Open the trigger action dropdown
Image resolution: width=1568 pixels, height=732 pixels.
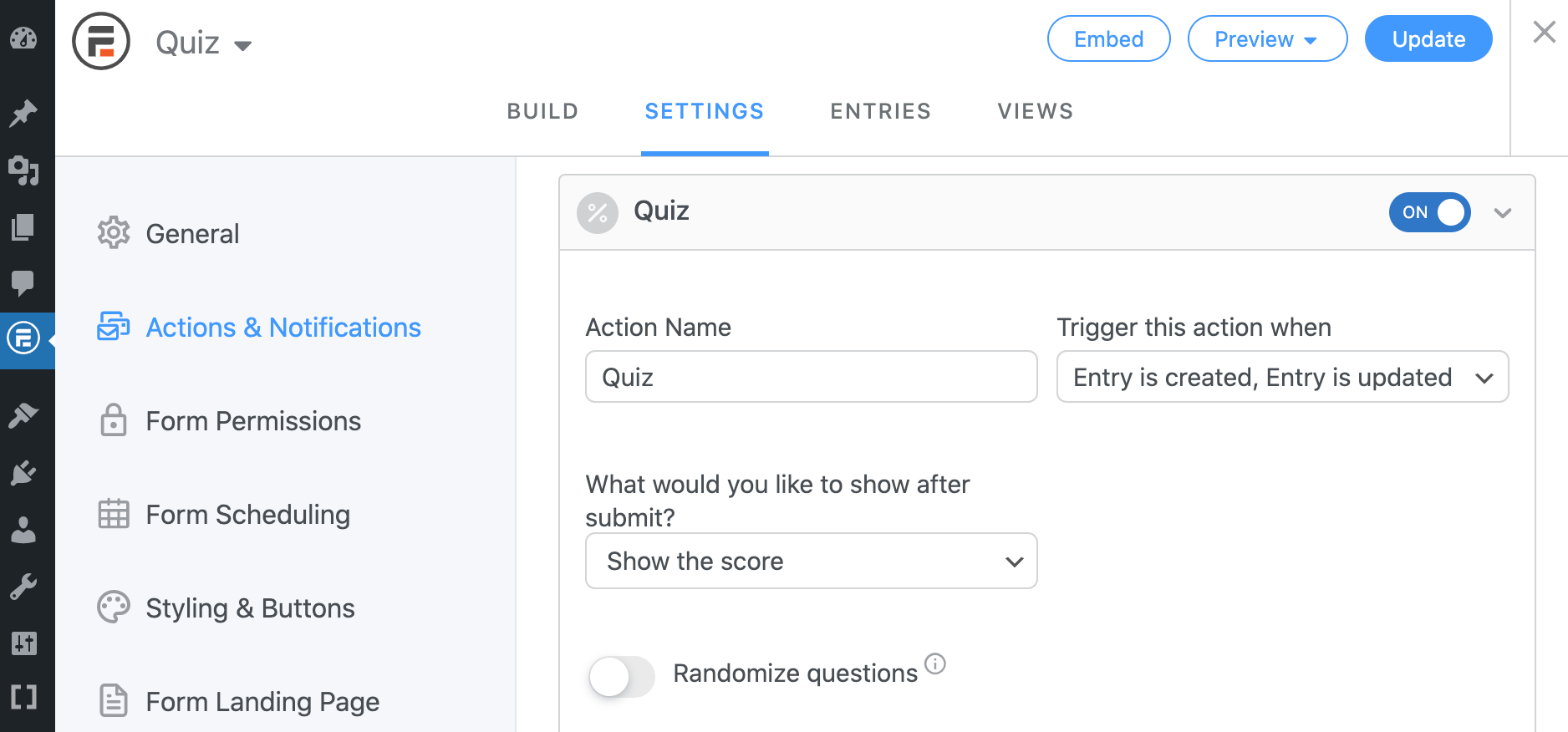point(1282,377)
